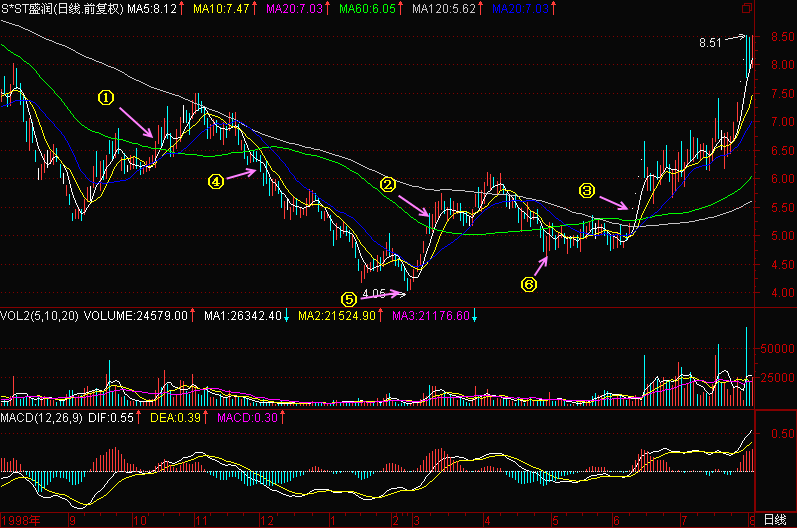Click the circled number 2 annotation marker
797x528 pixels.
coord(388,184)
